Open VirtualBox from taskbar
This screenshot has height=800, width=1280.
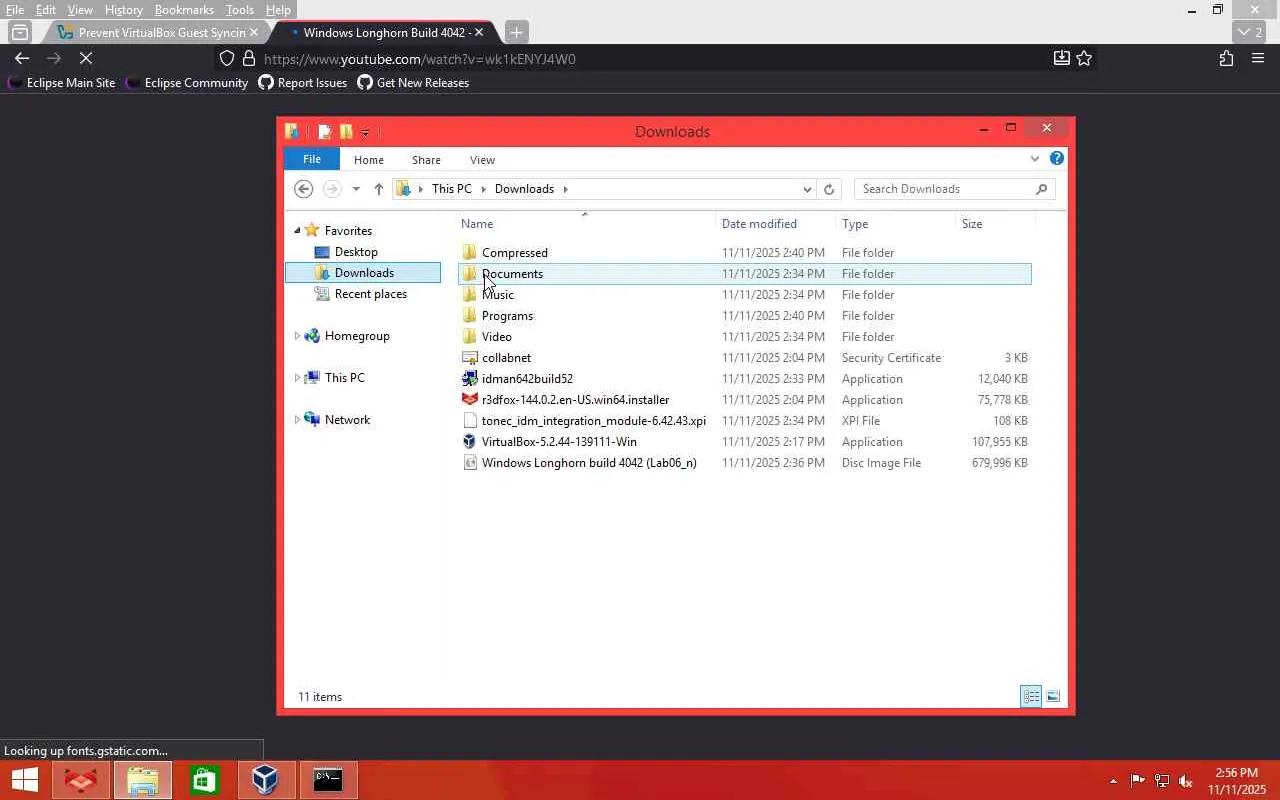266,780
